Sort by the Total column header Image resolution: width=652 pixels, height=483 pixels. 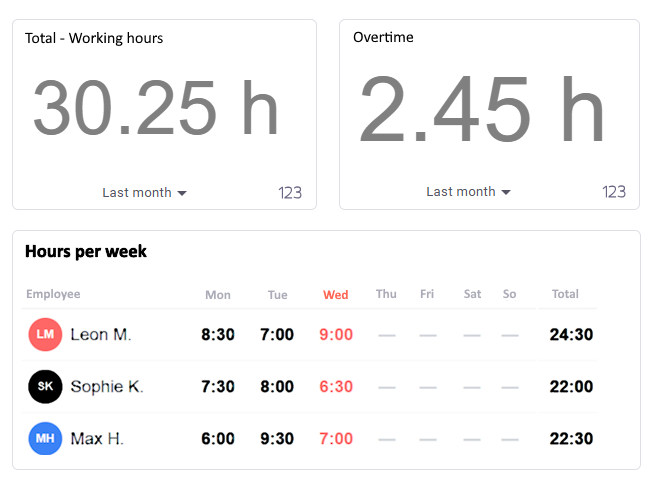pos(565,294)
